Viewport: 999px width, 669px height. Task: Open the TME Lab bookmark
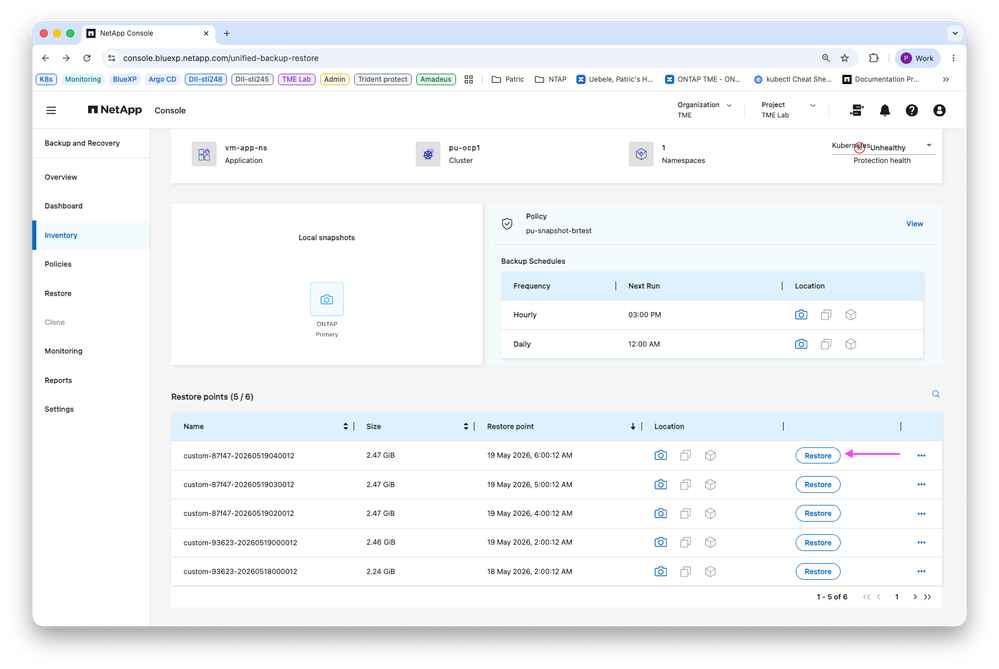(x=296, y=80)
